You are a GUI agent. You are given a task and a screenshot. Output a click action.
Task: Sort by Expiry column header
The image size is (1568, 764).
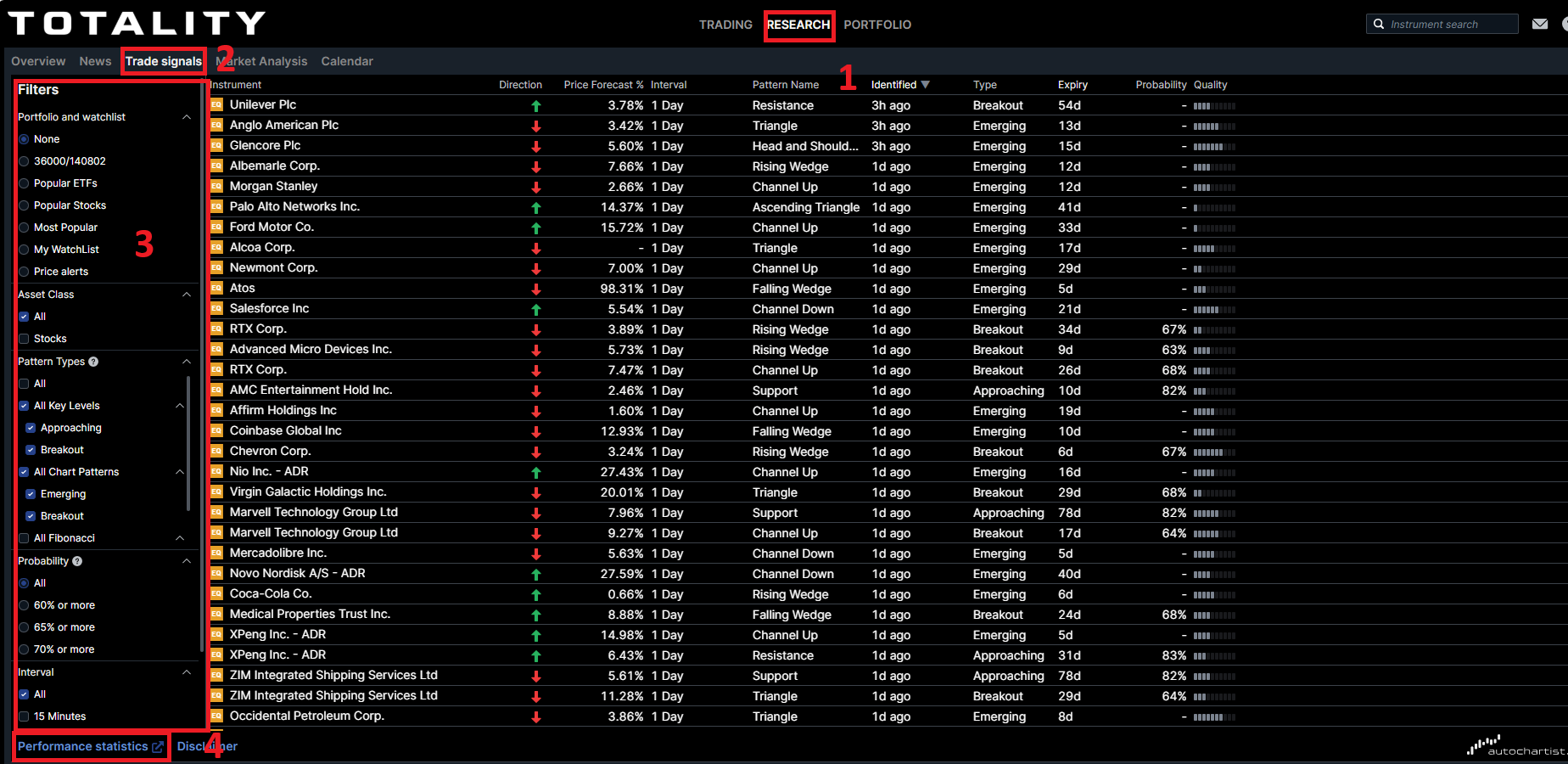click(x=1072, y=85)
